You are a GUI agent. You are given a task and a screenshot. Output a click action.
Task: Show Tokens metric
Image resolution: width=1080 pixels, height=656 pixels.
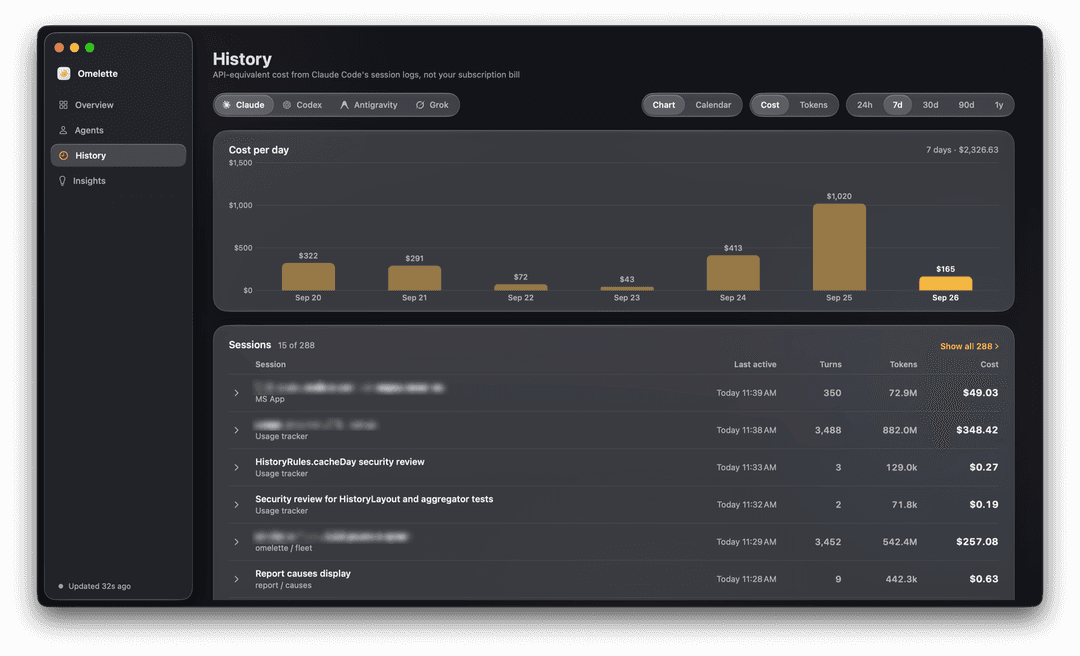(x=813, y=105)
